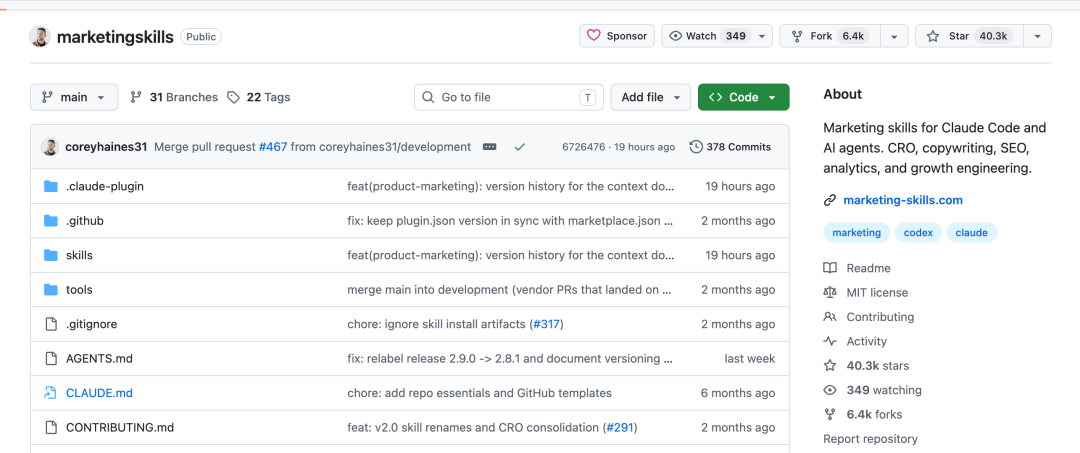
Task: Visit the marketing-skills.com website link
Action: click(x=903, y=200)
